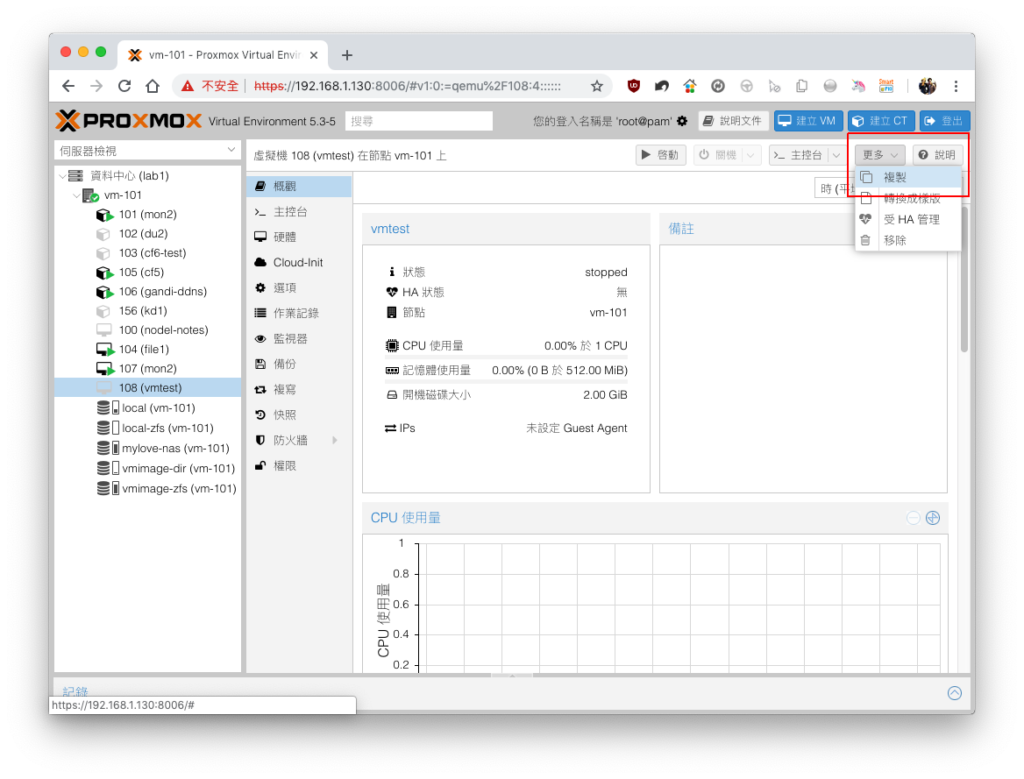This screenshot has height=779, width=1024.
Task: Click the zoom-out minus icon on the CPU usage chart
Action: point(913,518)
